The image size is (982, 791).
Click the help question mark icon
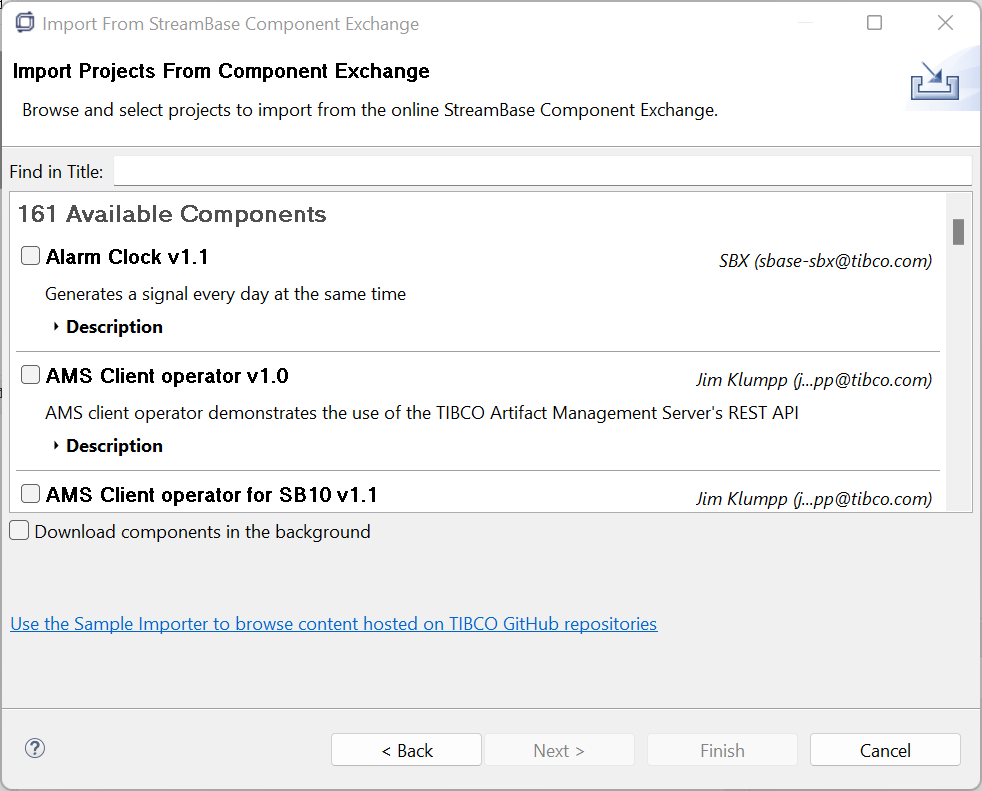pos(35,748)
